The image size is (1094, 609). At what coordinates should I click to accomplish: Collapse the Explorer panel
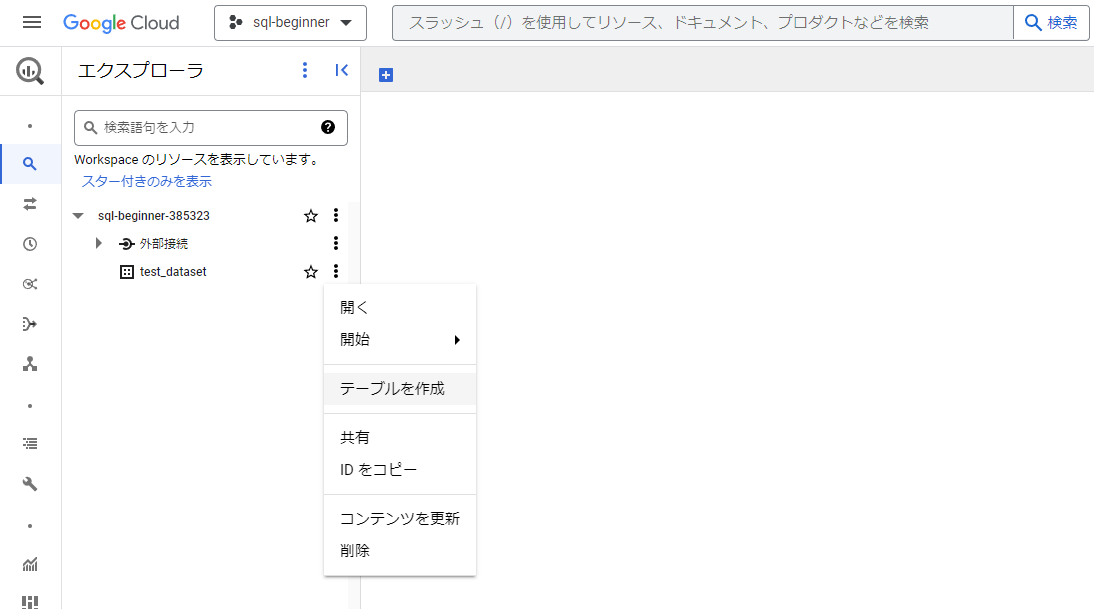(x=341, y=70)
